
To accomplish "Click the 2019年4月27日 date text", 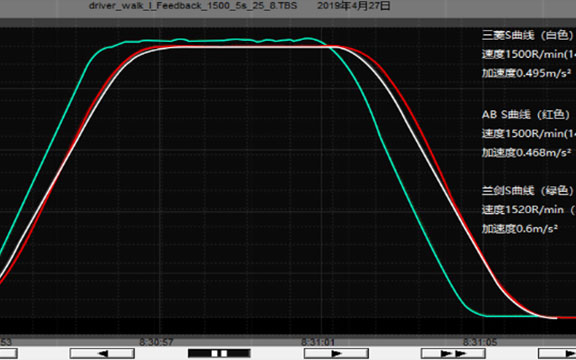I will [x=354, y=6].
